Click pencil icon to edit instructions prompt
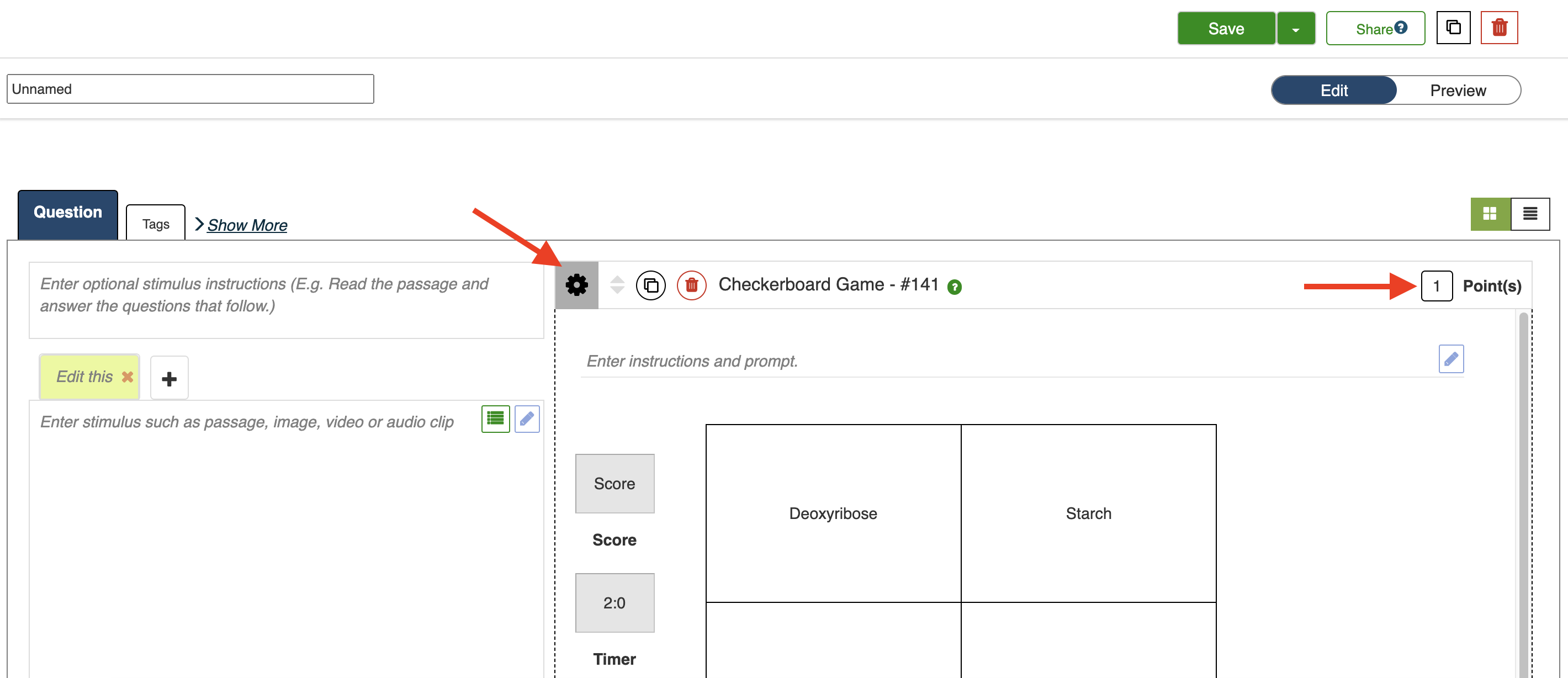 1450,359
